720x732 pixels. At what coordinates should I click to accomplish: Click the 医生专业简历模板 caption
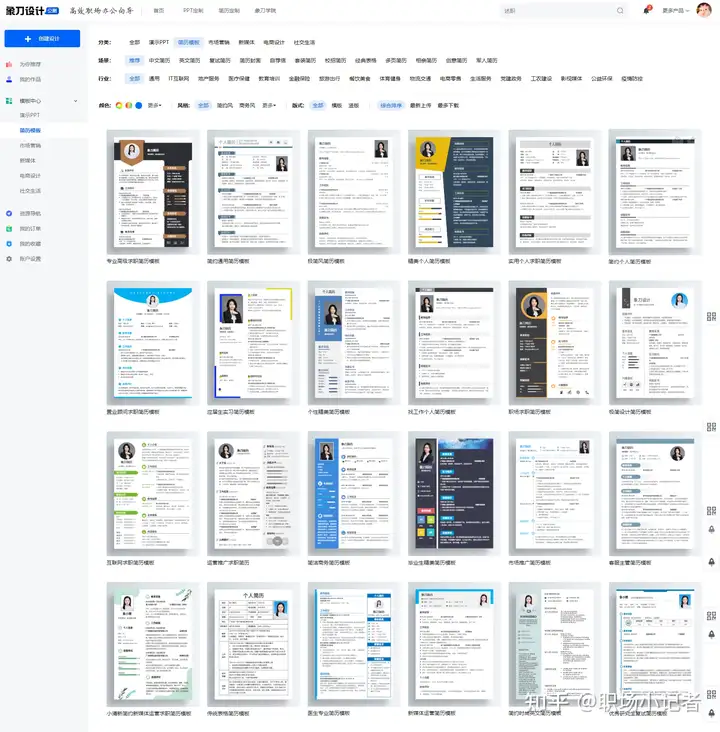pyautogui.click(x=329, y=713)
